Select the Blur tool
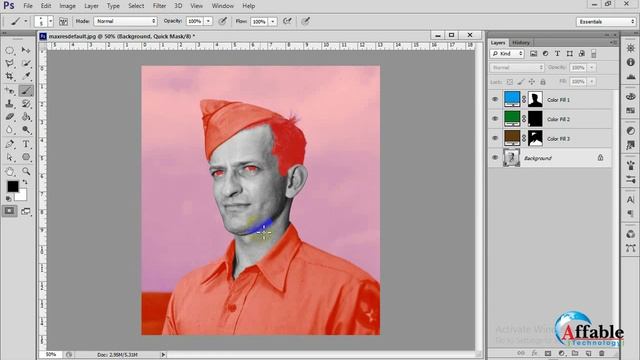This screenshot has height=360, width=640. (x=10, y=130)
